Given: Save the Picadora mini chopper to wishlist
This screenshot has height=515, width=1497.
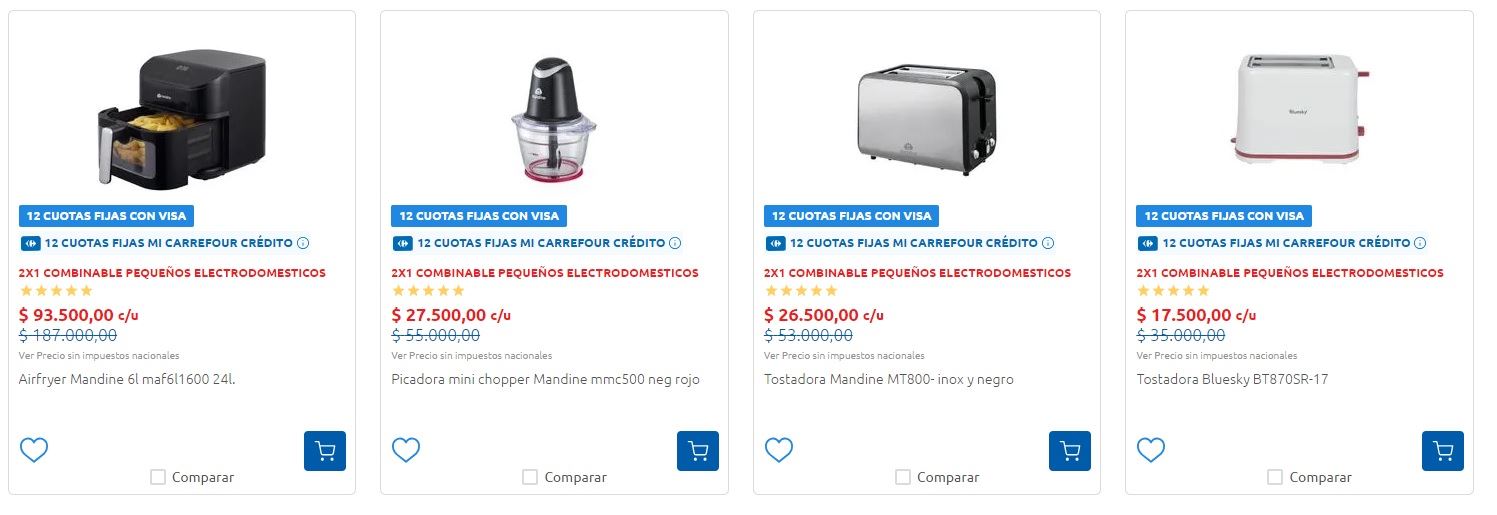Looking at the screenshot, I should click(x=406, y=450).
